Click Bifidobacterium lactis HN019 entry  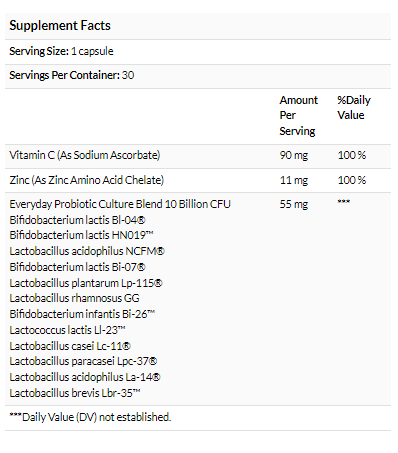(81, 235)
